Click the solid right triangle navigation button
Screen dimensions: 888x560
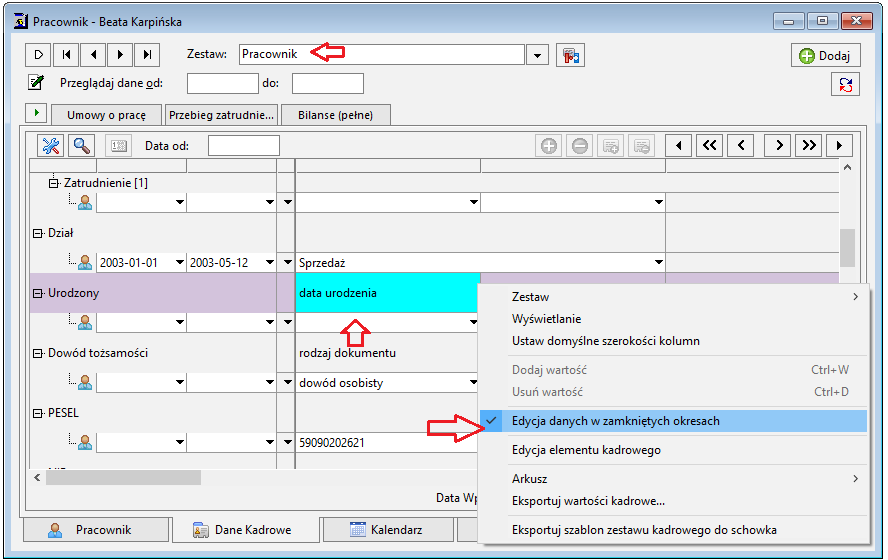click(839, 146)
